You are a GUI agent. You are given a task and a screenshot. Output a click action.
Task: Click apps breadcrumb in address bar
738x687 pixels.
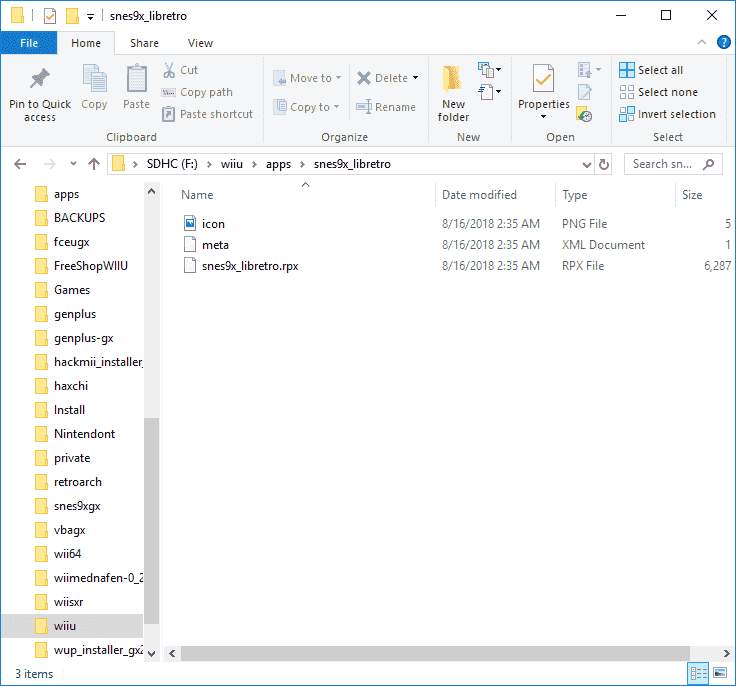pyautogui.click(x=278, y=164)
